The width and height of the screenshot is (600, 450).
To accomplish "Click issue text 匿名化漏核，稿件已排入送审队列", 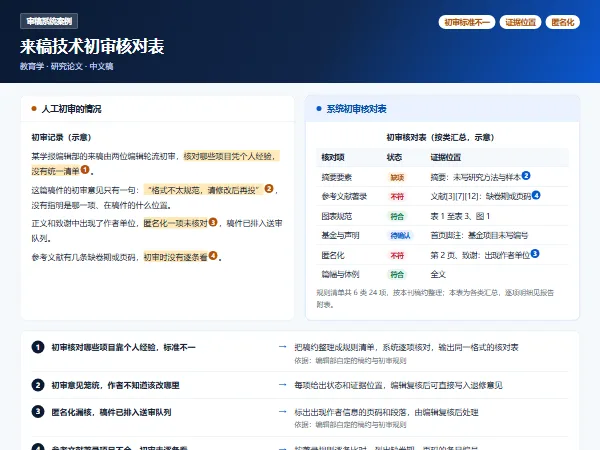I will click(111, 412).
